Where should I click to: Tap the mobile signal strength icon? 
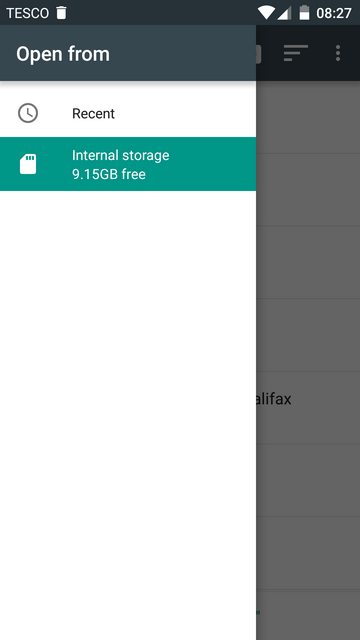click(284, 13)
